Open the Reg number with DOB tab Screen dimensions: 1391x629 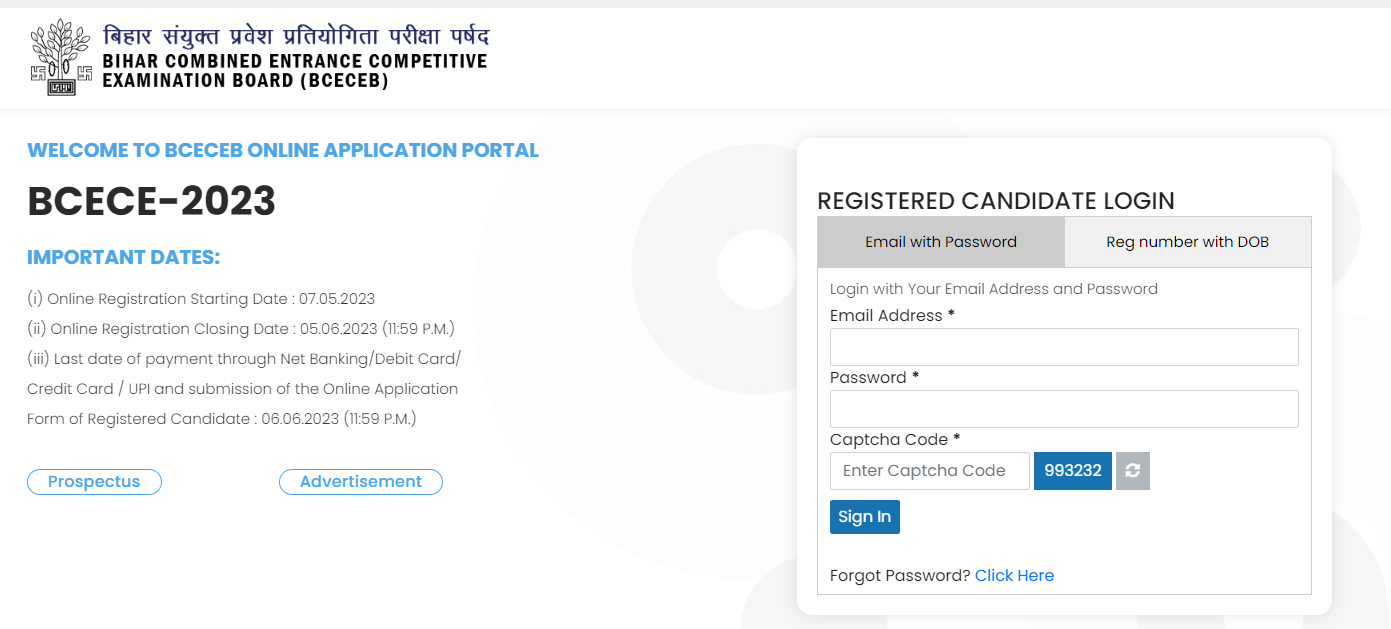point(1187,242)
